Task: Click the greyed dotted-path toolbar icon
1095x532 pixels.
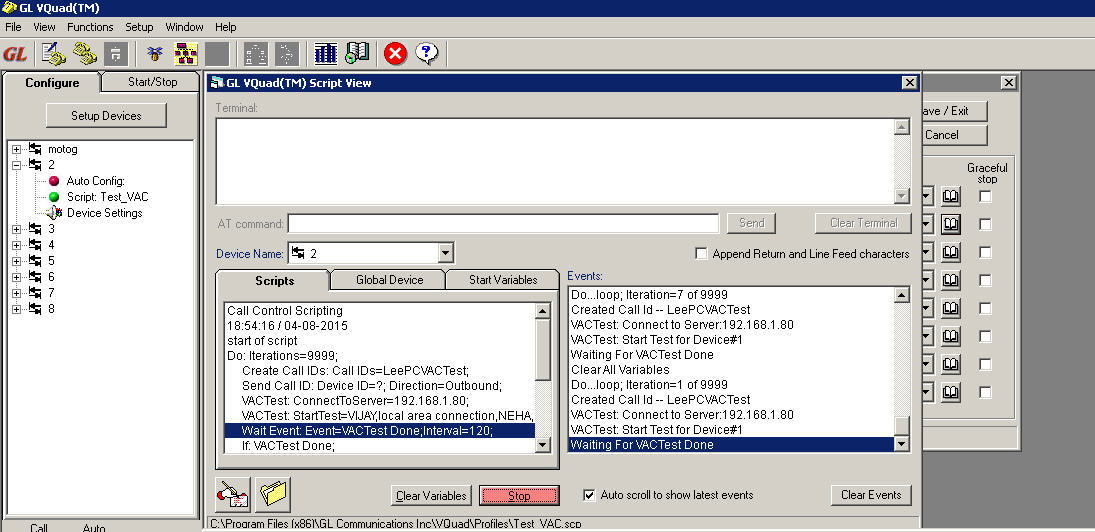Action: (x=286, y=54)
